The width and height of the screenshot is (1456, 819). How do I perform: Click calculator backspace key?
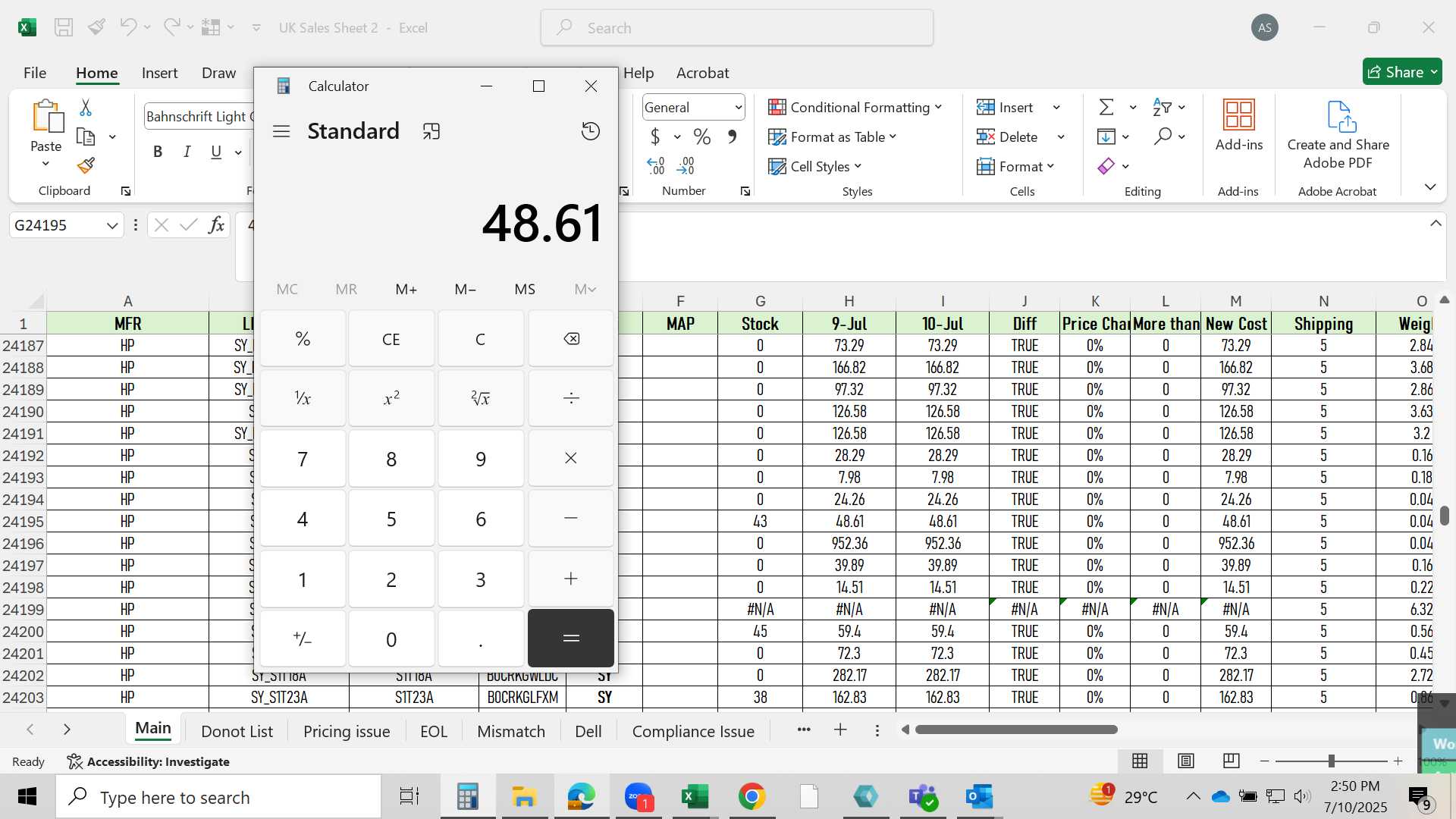(571, 339)
